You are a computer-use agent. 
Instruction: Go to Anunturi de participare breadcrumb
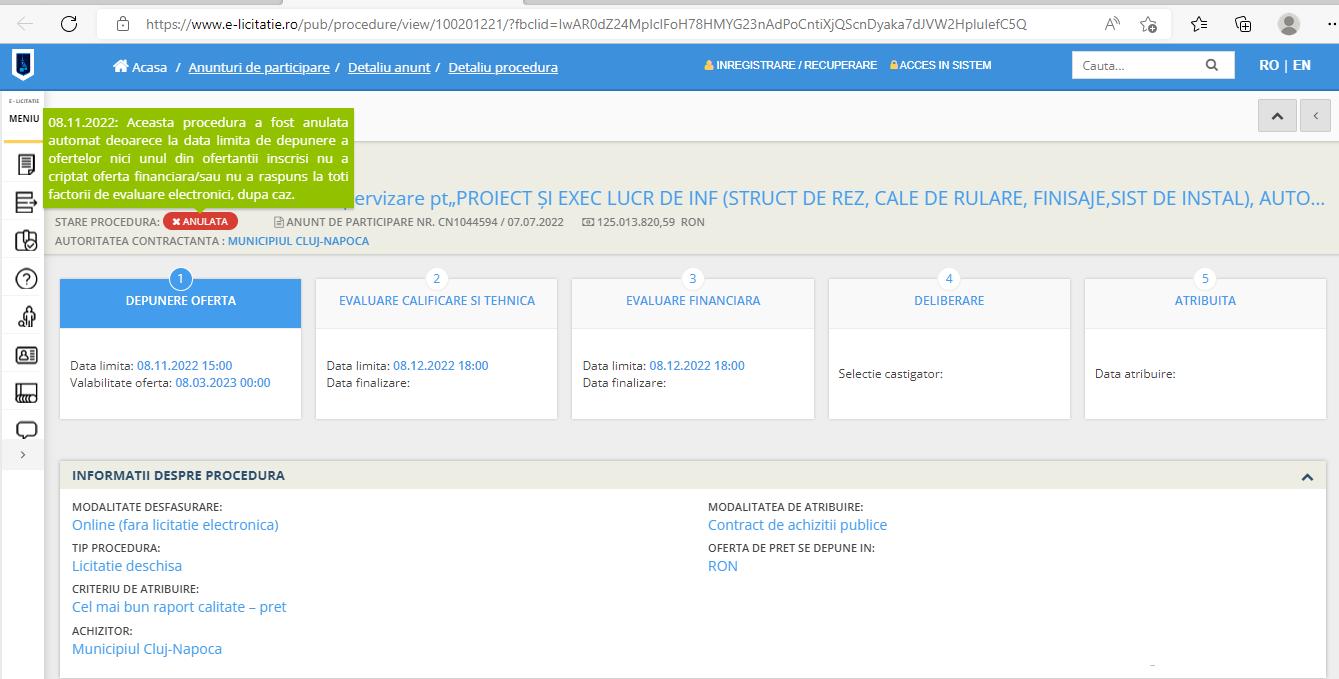coord(259,67)
